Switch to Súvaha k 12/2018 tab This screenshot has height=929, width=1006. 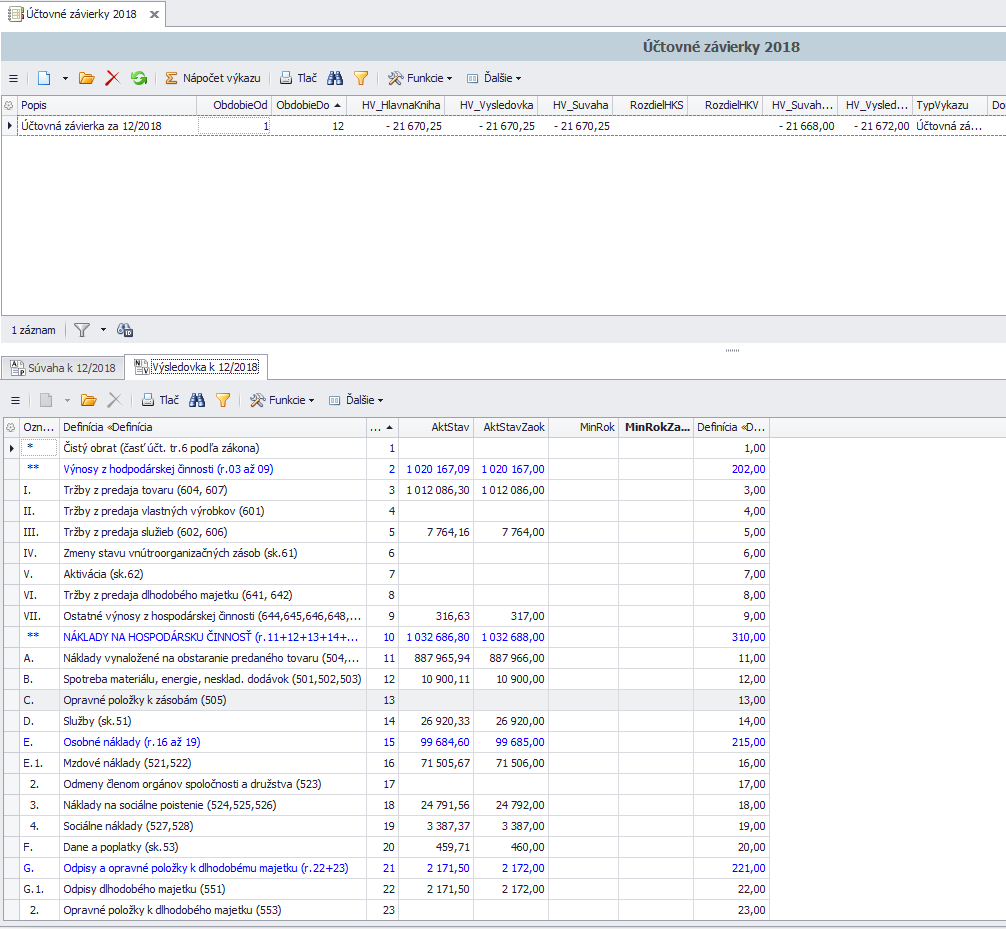point(62,368)
